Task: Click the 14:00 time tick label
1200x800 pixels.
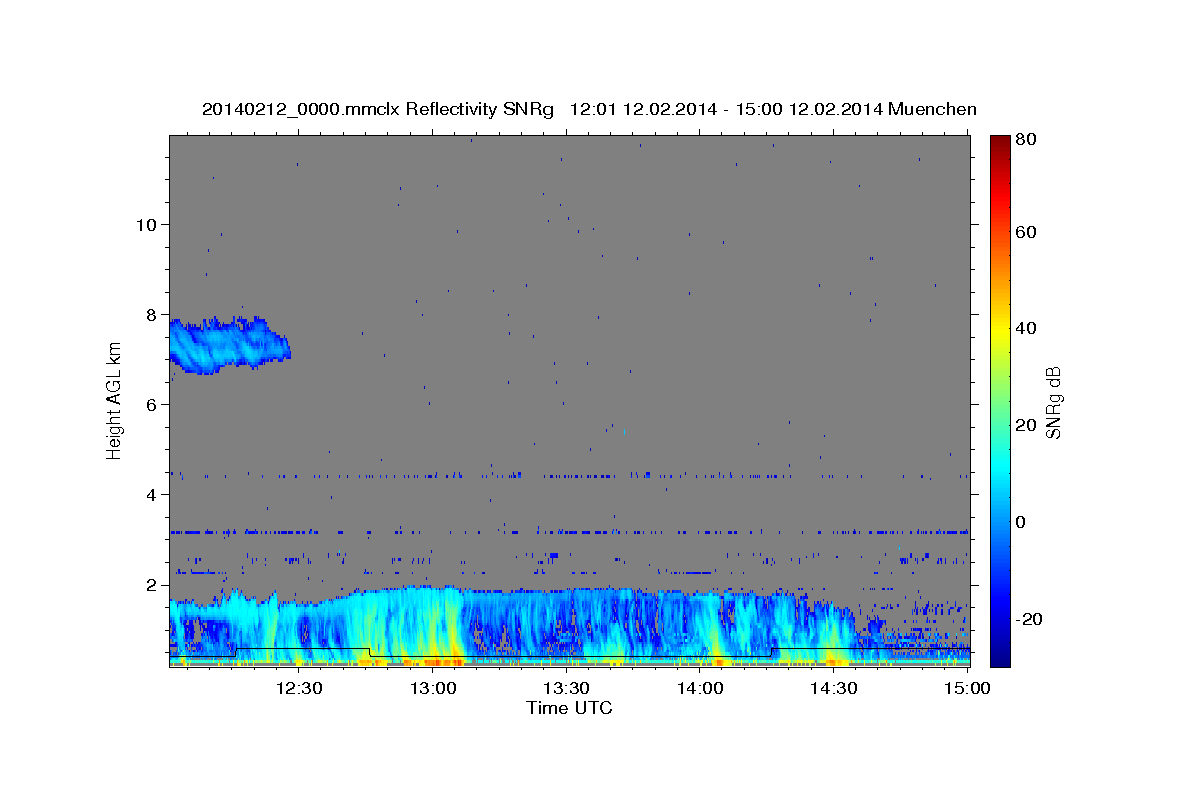Action: pyautogui.click(x=700, y=688)
